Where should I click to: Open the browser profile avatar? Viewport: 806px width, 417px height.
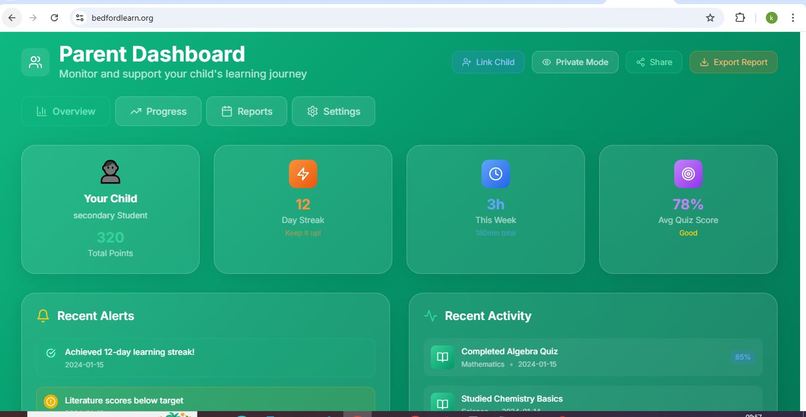click(x=771, y=18)
